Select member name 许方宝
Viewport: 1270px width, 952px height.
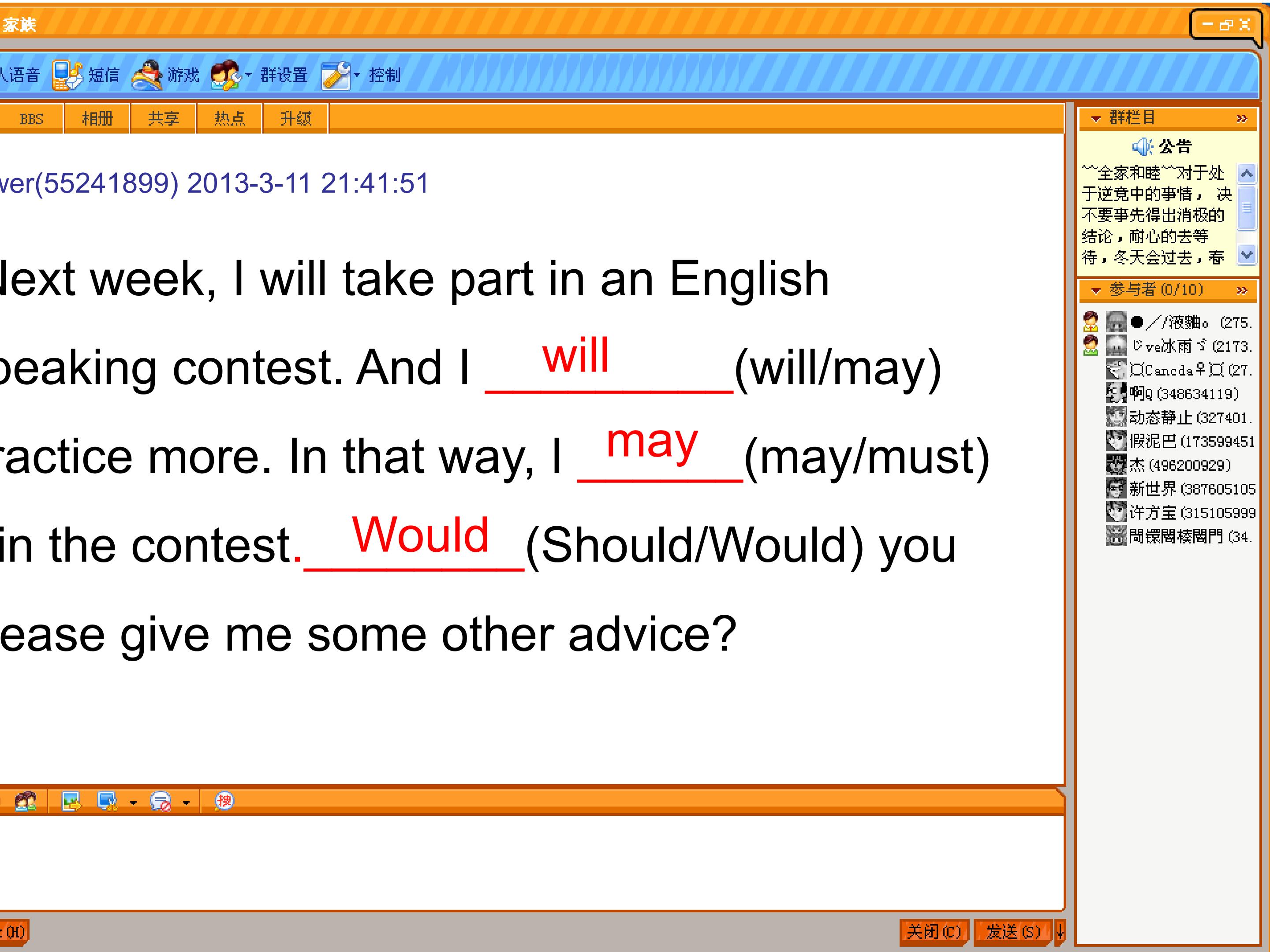coord(1192,513)
